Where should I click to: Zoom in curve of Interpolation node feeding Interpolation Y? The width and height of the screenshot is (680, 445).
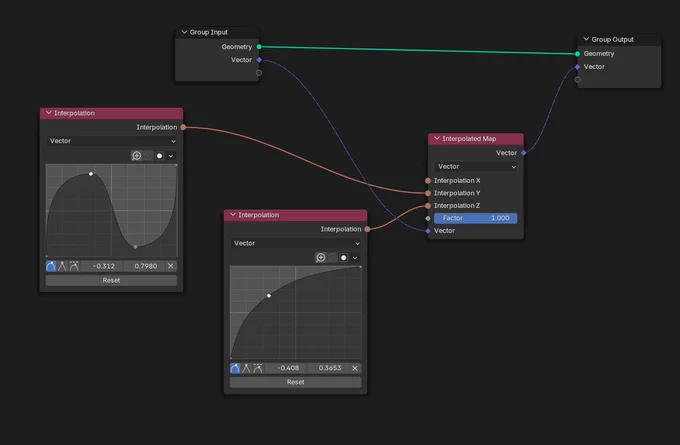point(137,156)
